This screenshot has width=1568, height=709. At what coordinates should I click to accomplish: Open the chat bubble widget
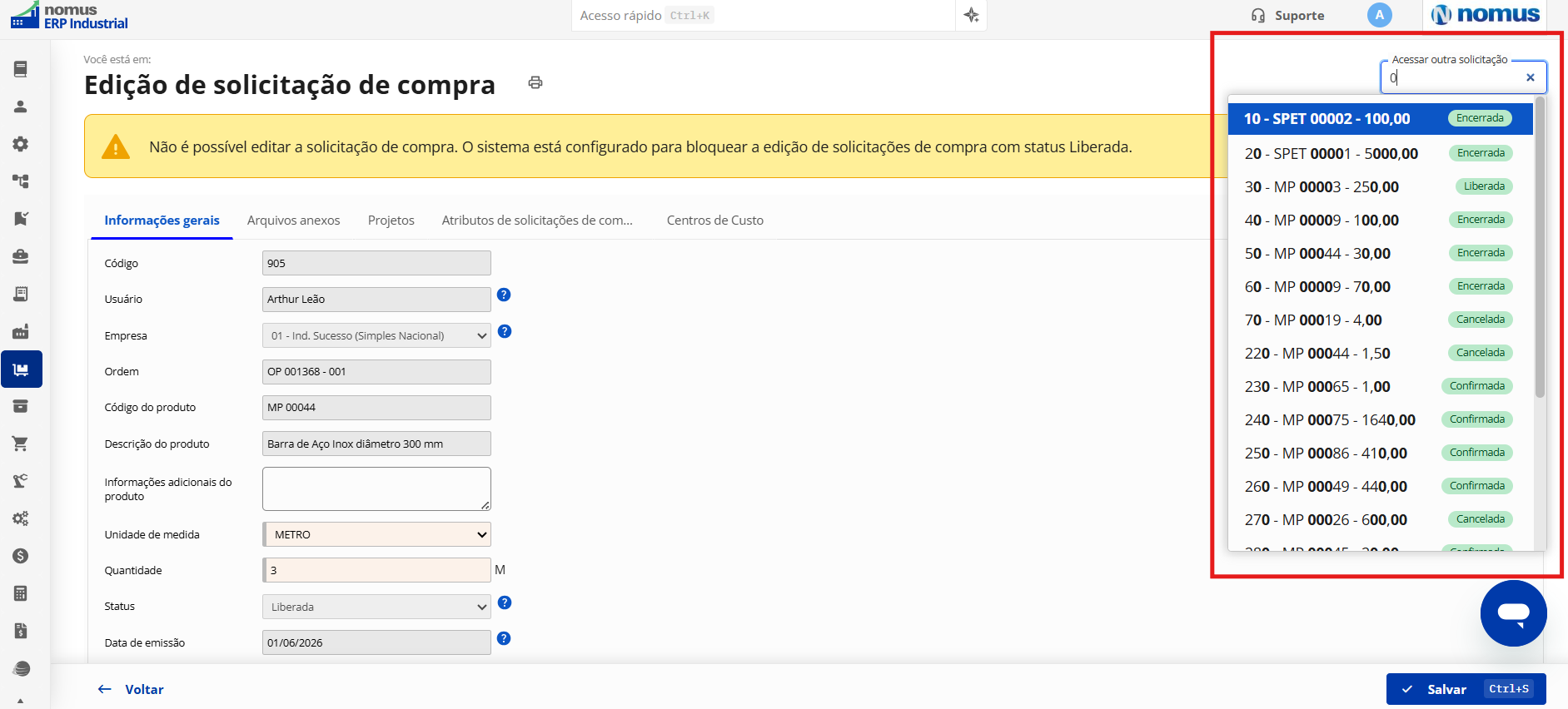coord(1513,613)
